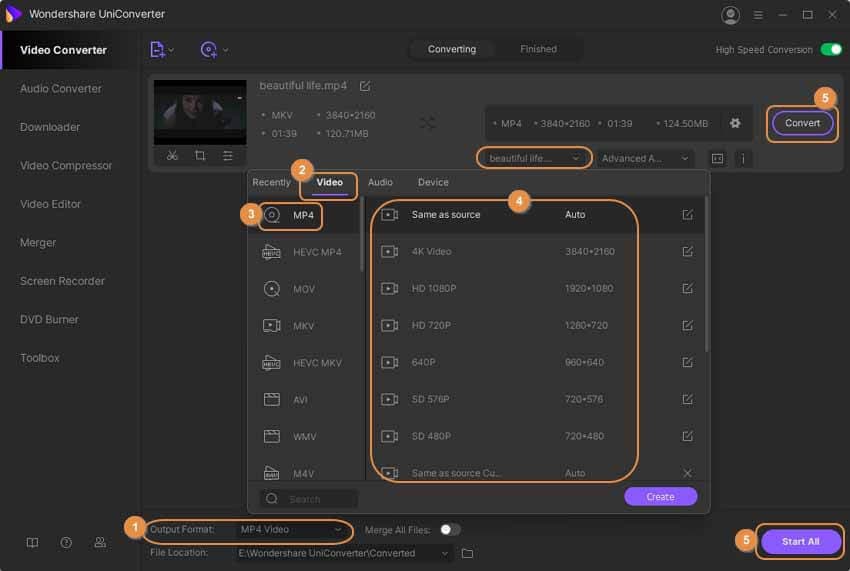Edit the SD 480P preset
Image resolution: width=850 pixels, height=571 pixels.
point(687,436)
